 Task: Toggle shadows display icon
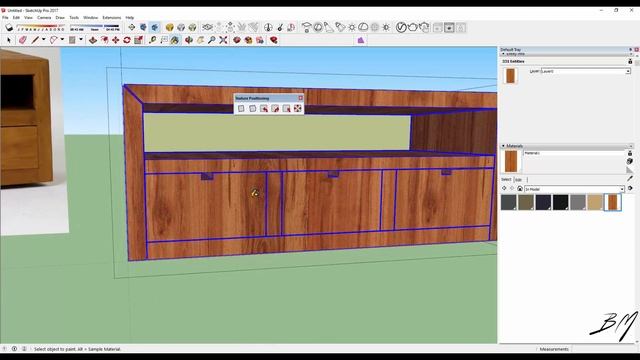pos(9,27)
